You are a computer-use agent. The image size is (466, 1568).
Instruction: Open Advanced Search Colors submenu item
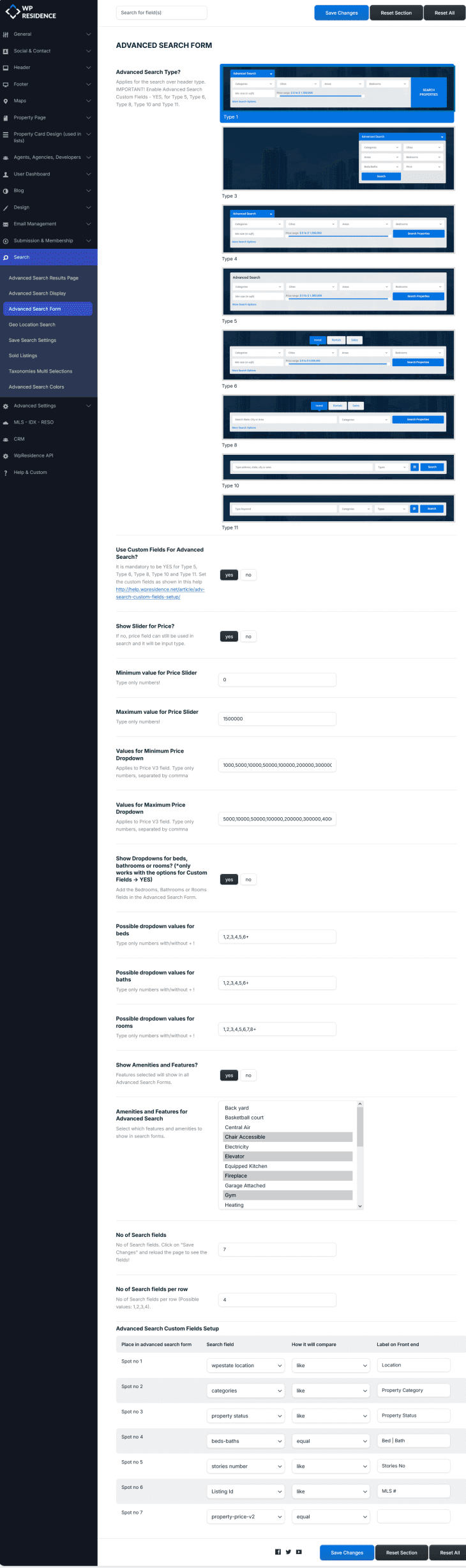tap(36, 387)
